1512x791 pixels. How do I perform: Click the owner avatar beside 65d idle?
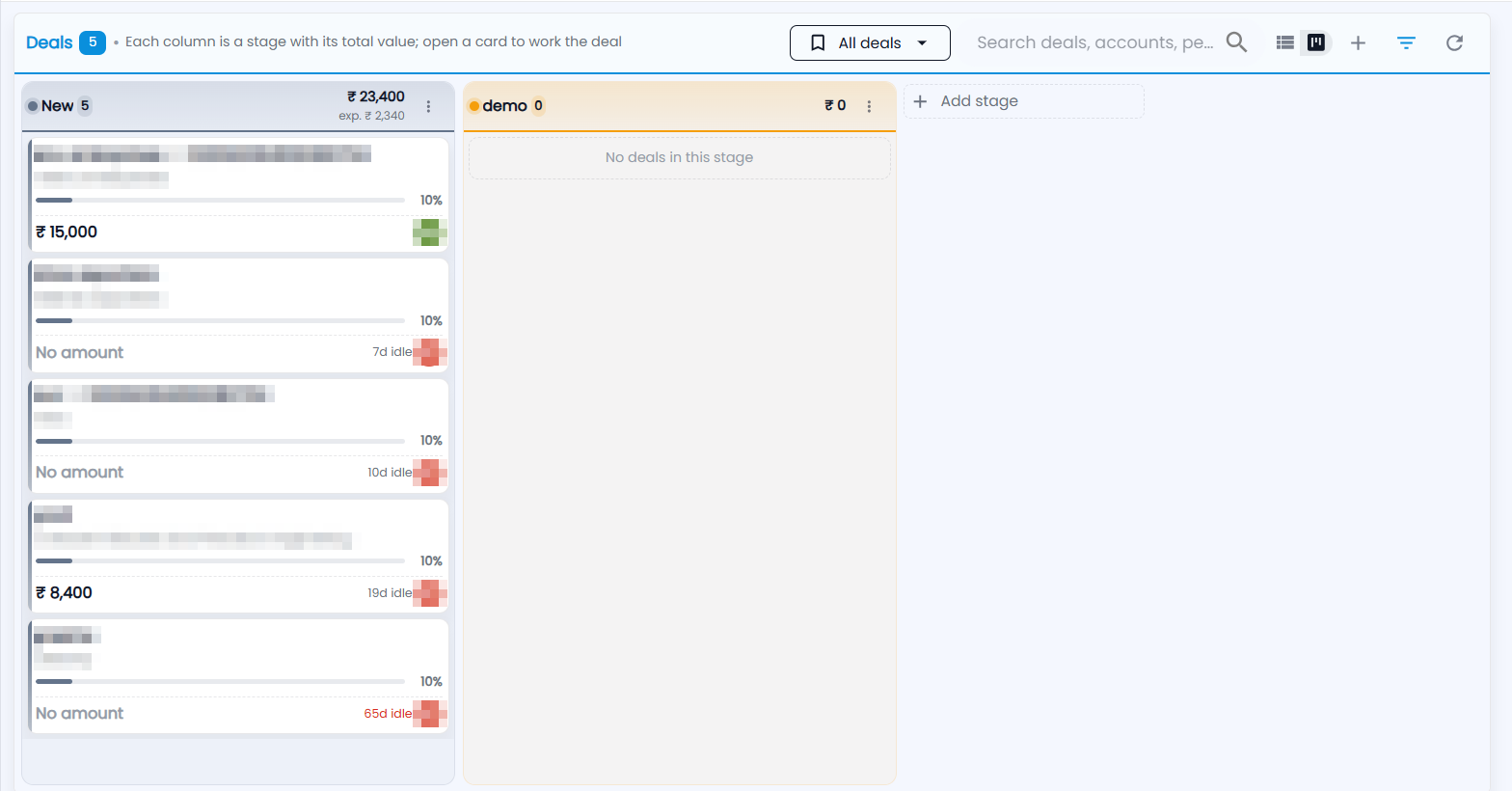pos(429,714)
